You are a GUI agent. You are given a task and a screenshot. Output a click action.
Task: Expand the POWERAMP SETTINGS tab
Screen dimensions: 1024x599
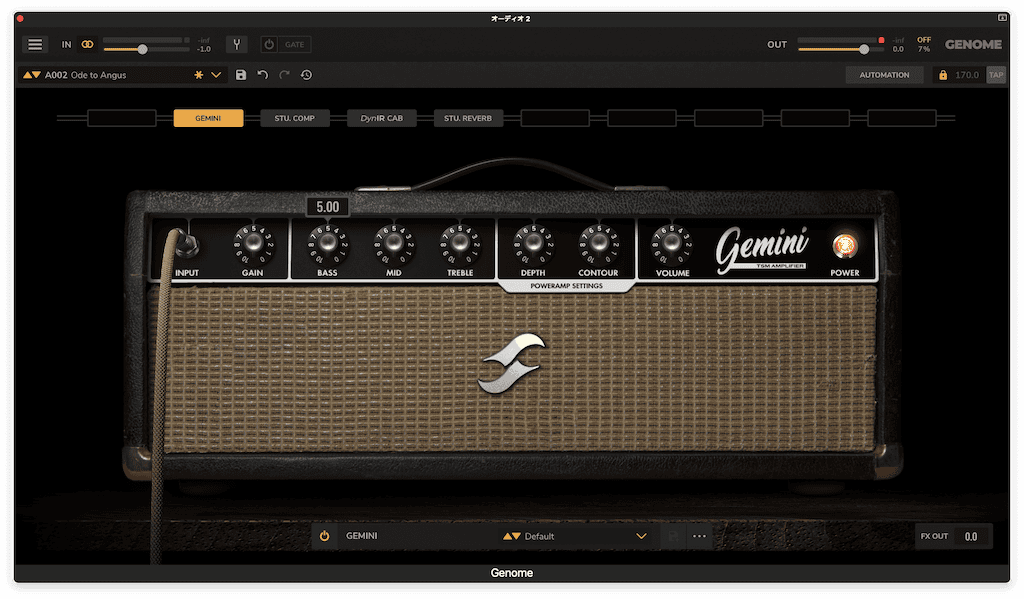(x=566, y=286)
